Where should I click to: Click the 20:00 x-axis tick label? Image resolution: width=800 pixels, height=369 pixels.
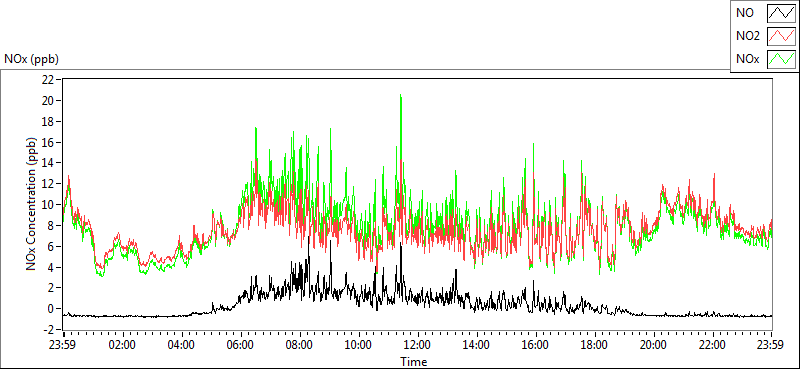653,345
